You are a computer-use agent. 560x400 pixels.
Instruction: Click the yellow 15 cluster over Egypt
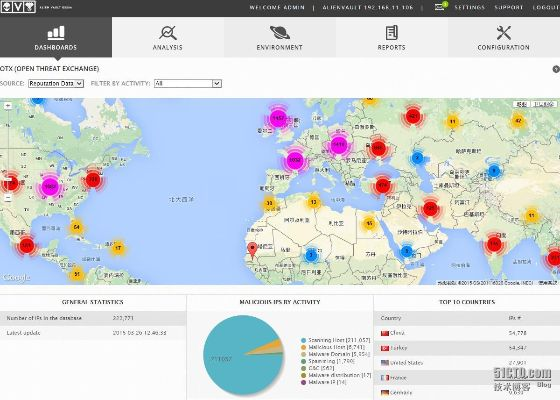pyautogui.click(x=369, y=224)
